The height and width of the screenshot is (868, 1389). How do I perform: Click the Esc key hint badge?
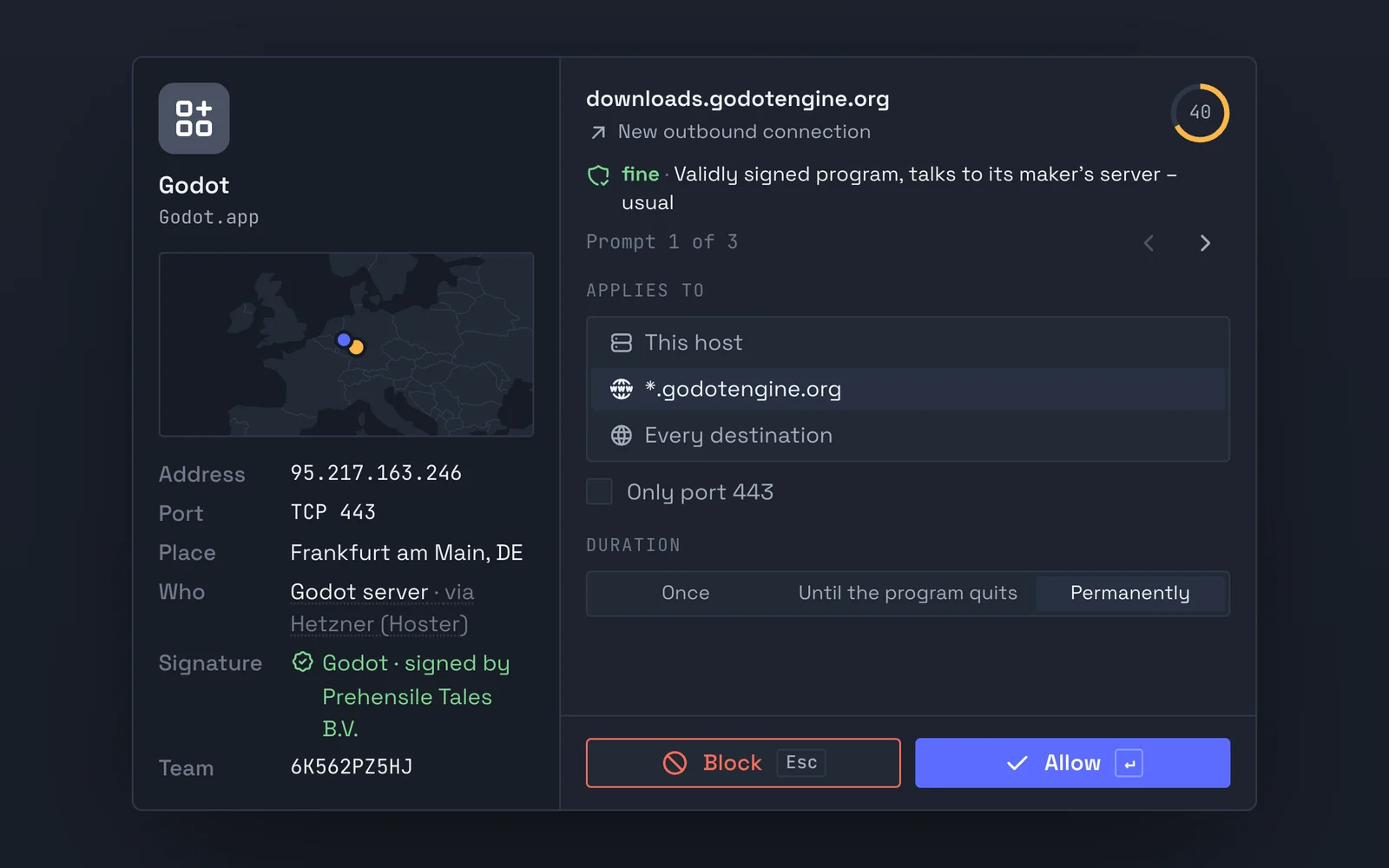pos(800,762)
